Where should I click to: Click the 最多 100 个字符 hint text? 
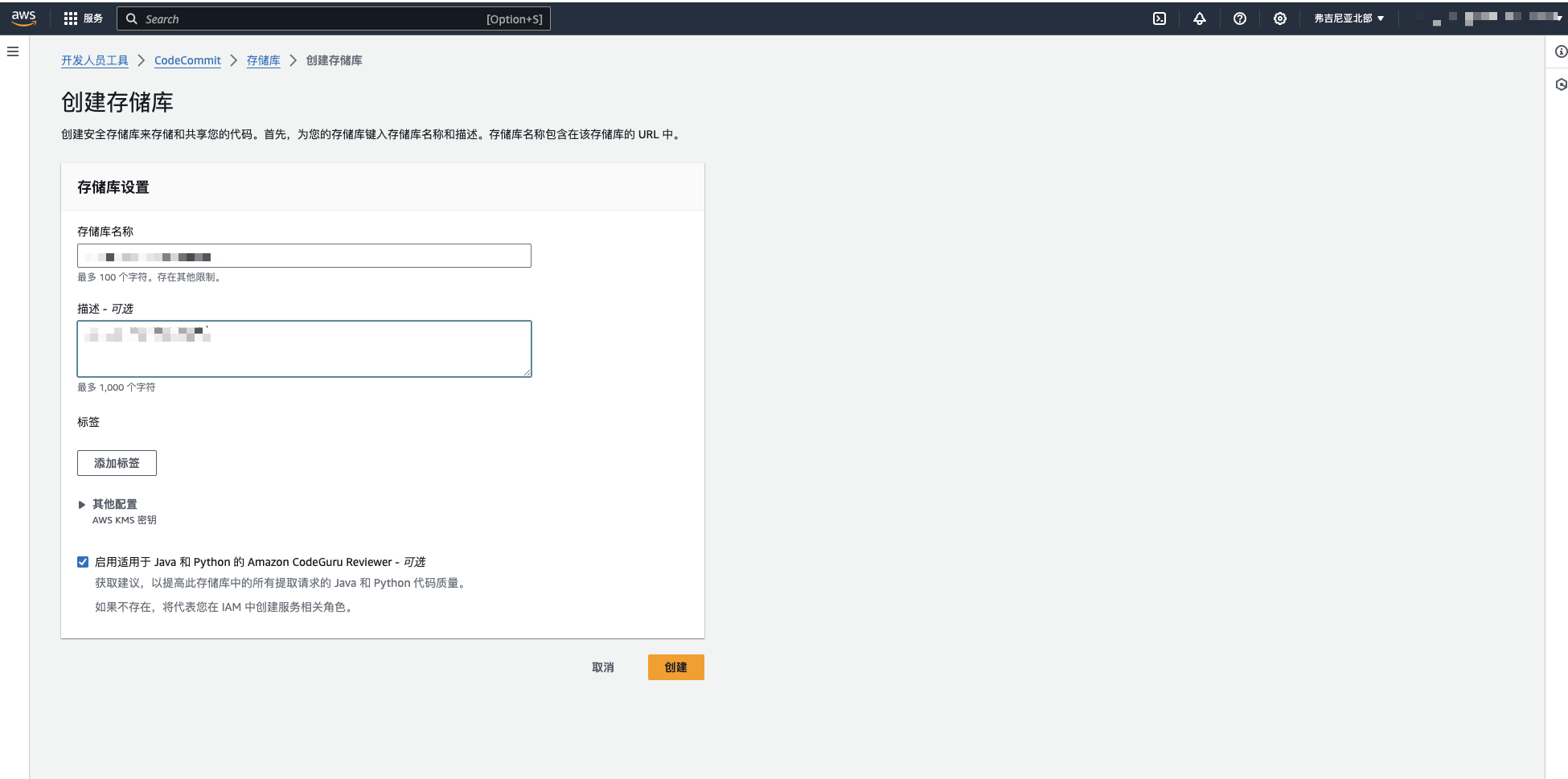click(150, 277)
